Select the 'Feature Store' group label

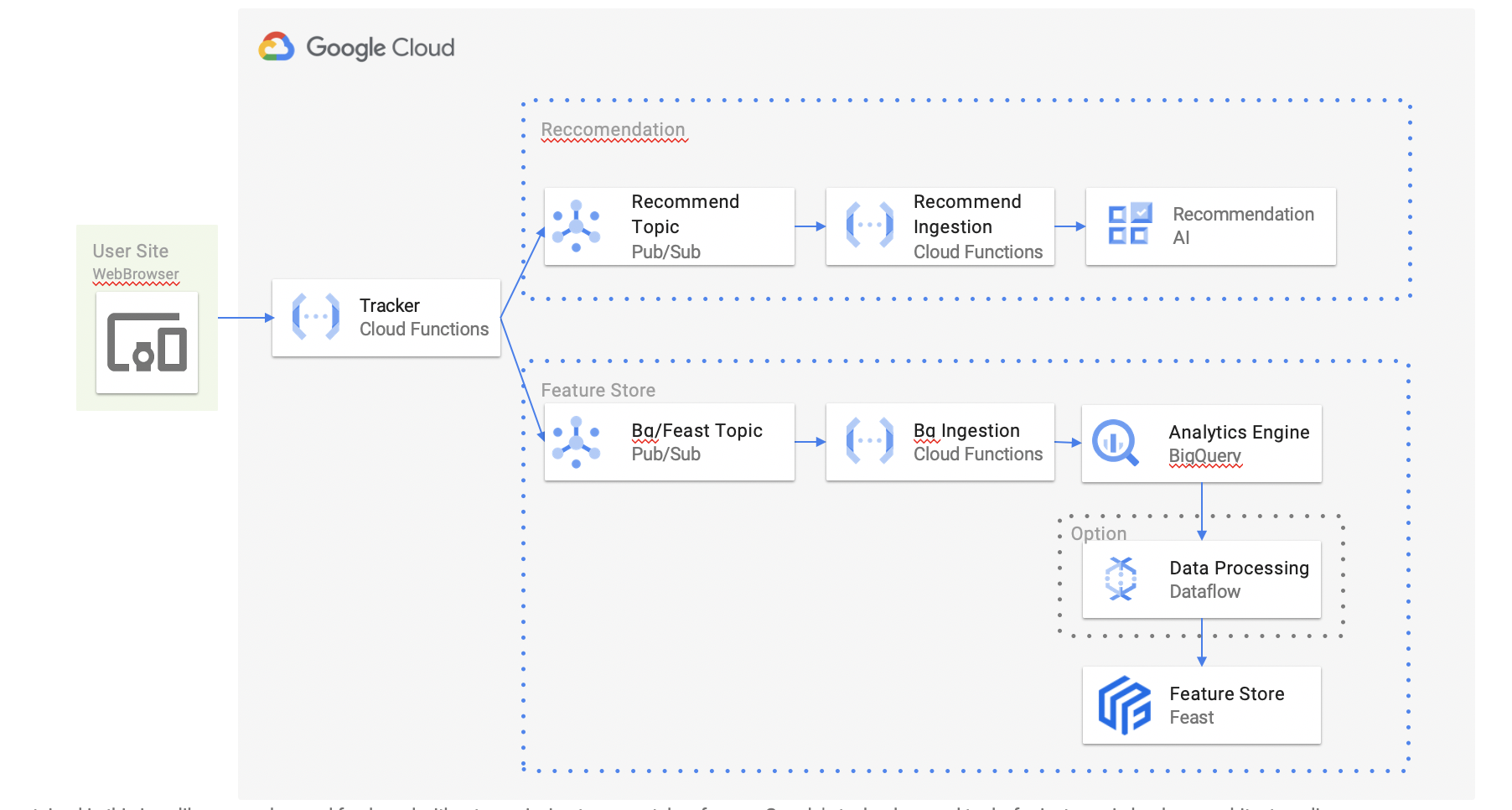(598, 390)
